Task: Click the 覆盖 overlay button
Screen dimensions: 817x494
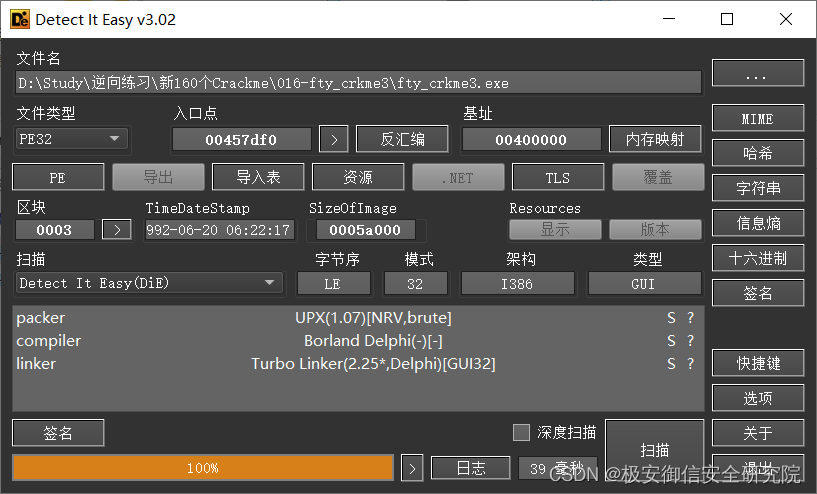Action: [x=658, y=177]
